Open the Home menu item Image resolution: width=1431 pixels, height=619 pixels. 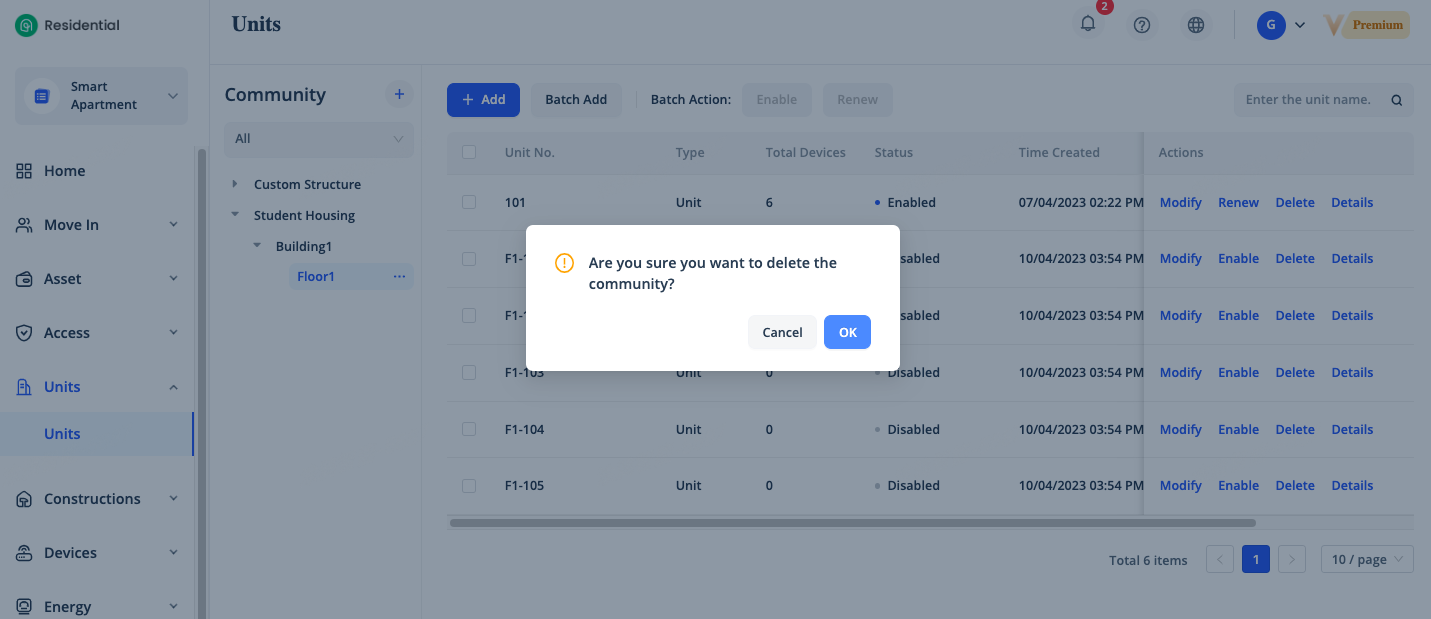65,171
